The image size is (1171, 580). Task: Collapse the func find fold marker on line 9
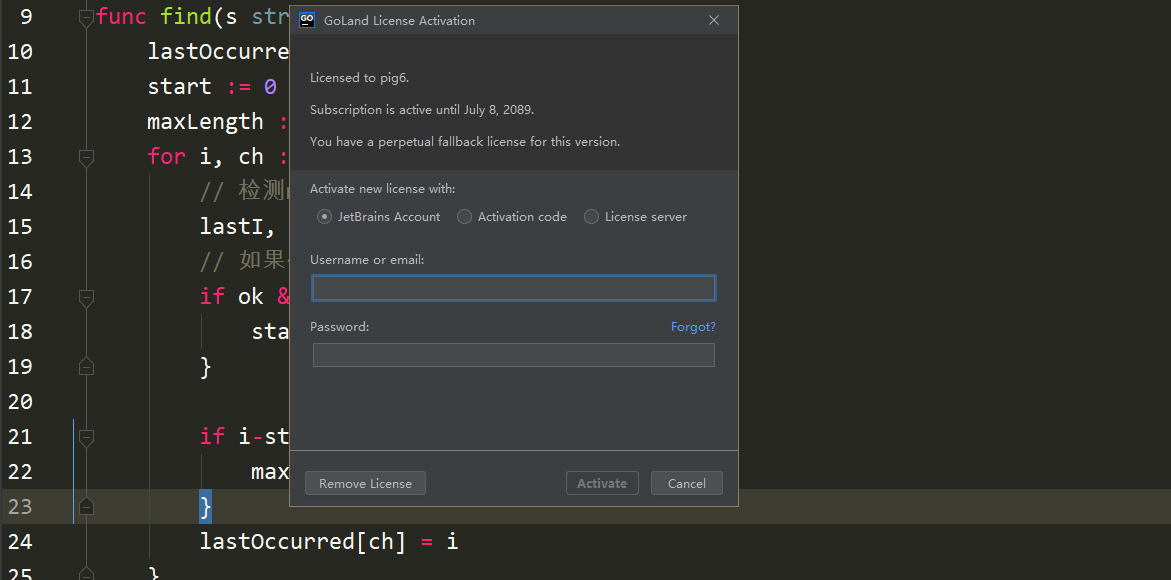(87, 17)
